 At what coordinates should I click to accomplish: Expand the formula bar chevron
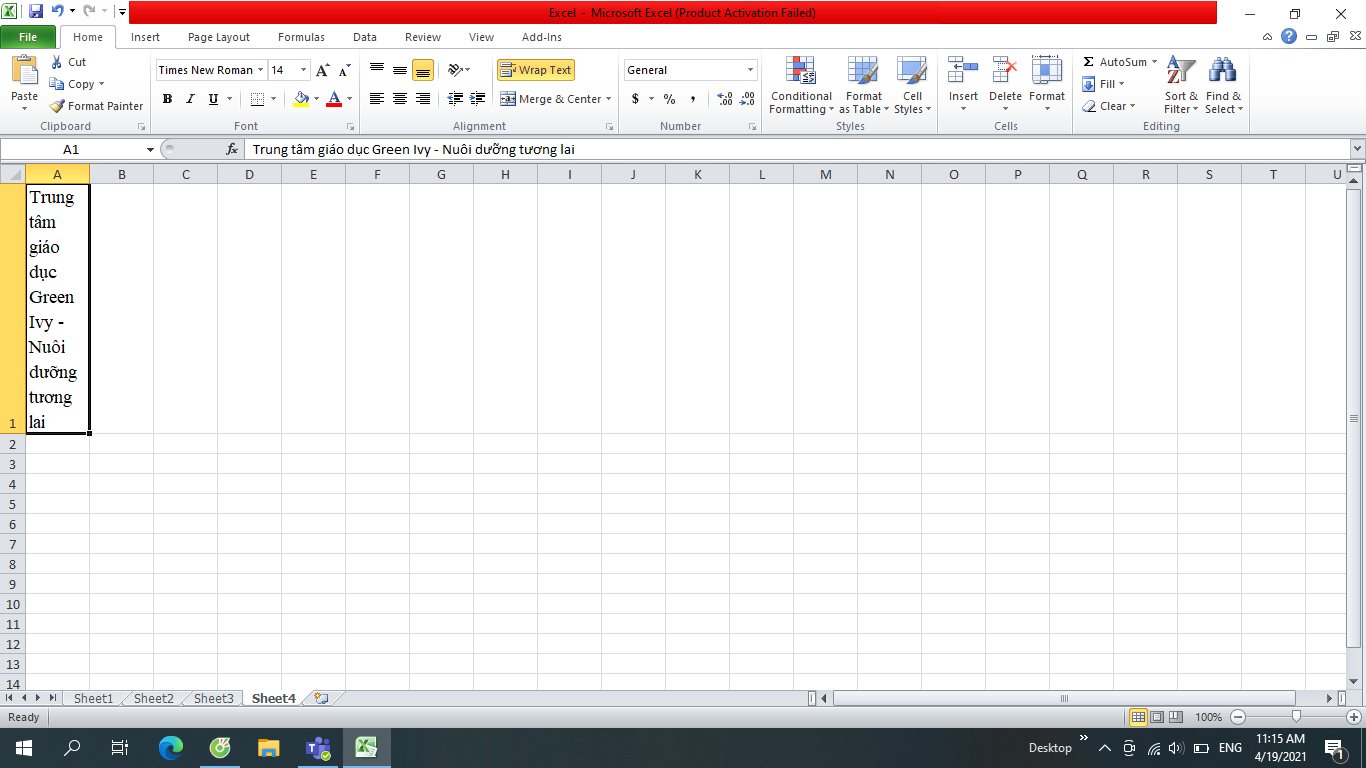coord(1357,149)
